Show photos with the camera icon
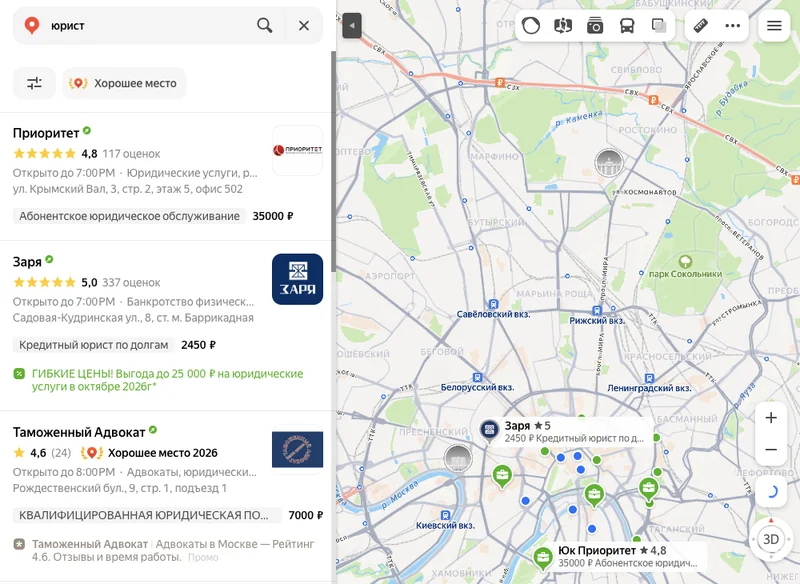Screen dimensions: 800x584 pyautogui.click(x=595, y=26)
